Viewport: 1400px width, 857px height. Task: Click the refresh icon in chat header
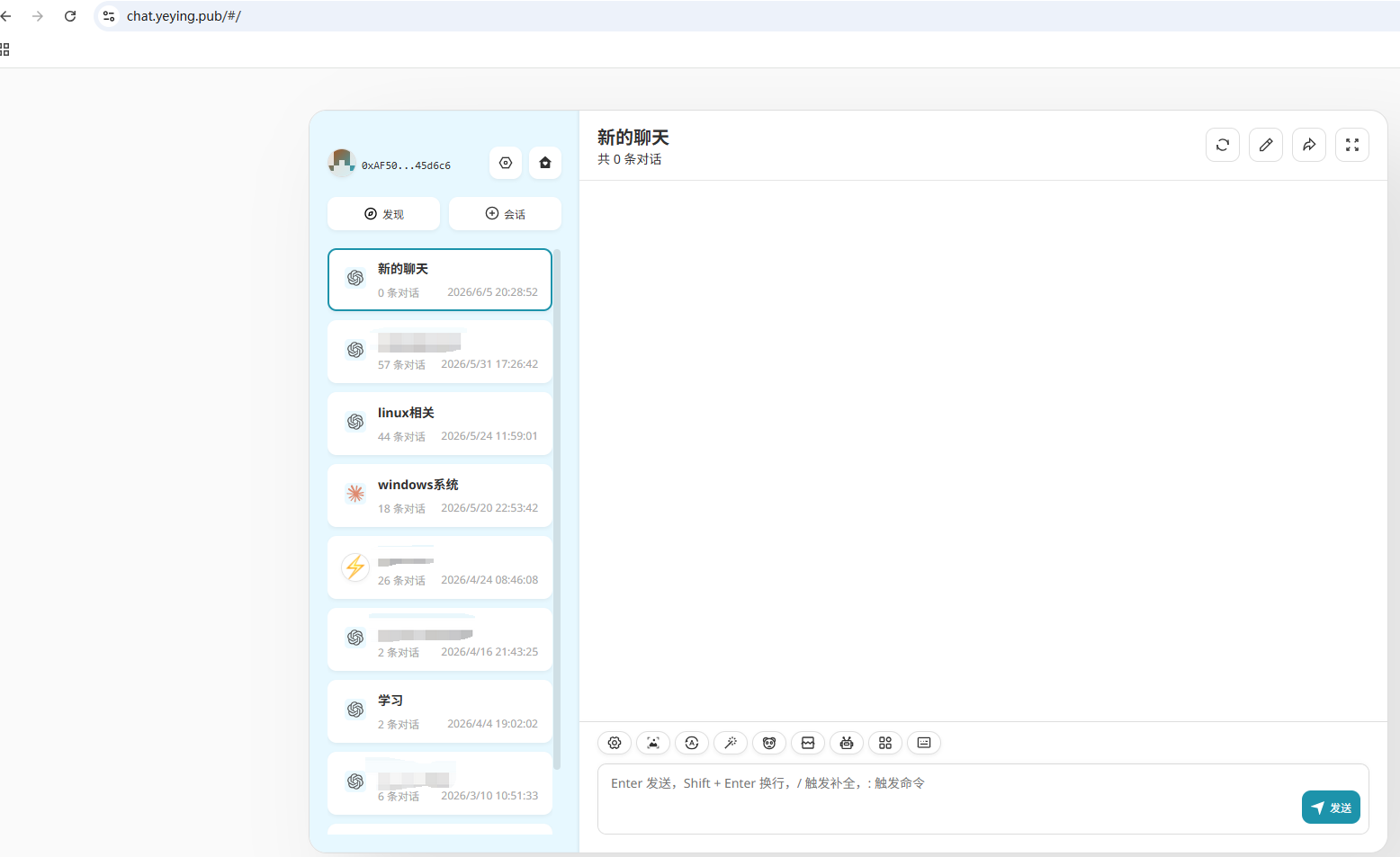click(x=1223, y=145)
